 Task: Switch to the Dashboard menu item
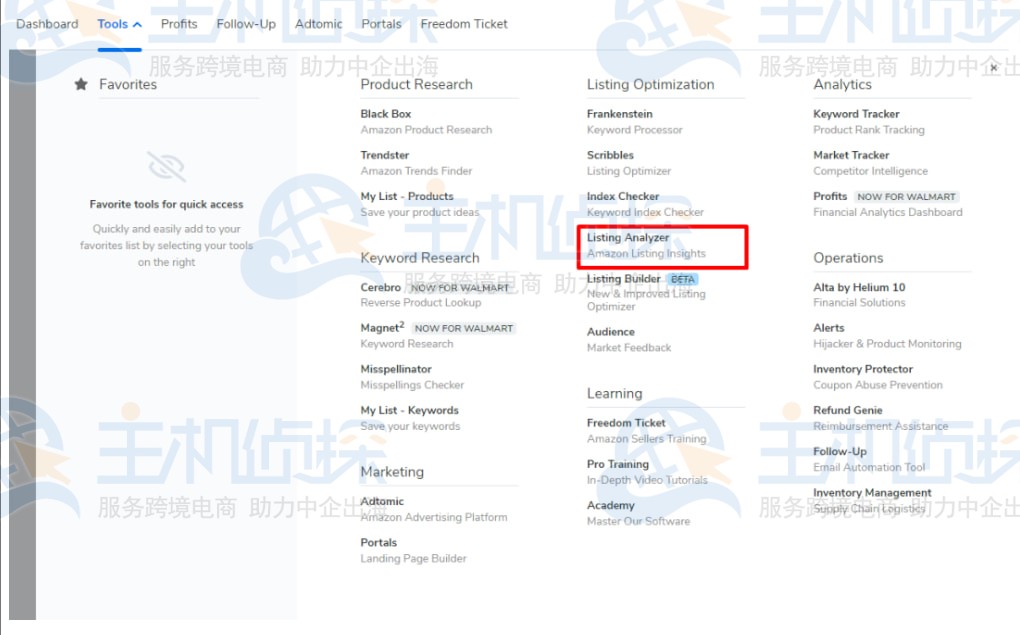pyautogui.click(x=46, y=23)
